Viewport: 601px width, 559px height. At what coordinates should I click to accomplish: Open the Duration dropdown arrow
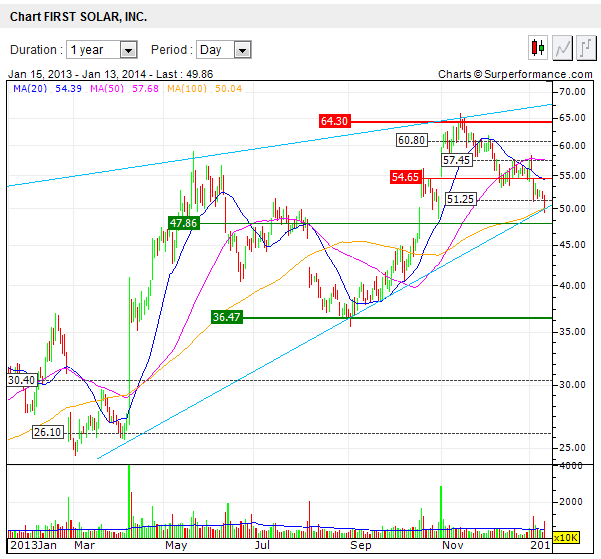(x=128, y=50)
